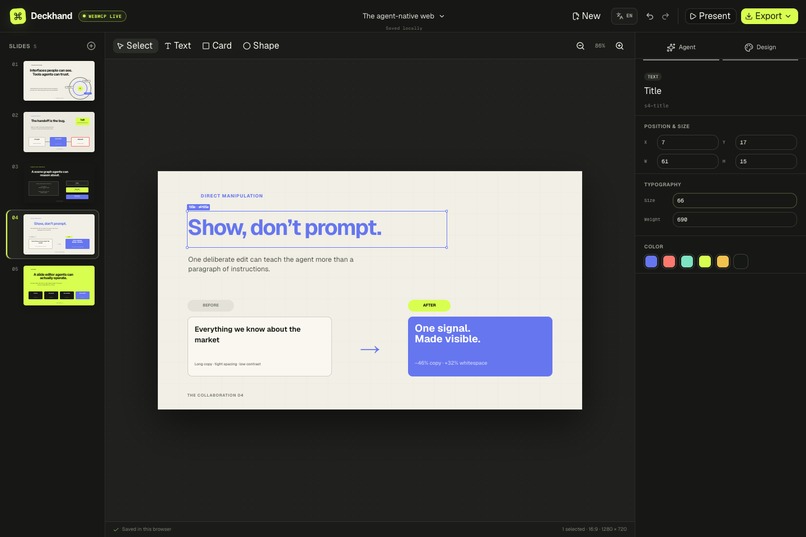Redo the last action
The image size is (806, 537).
[x=666, y=16]
